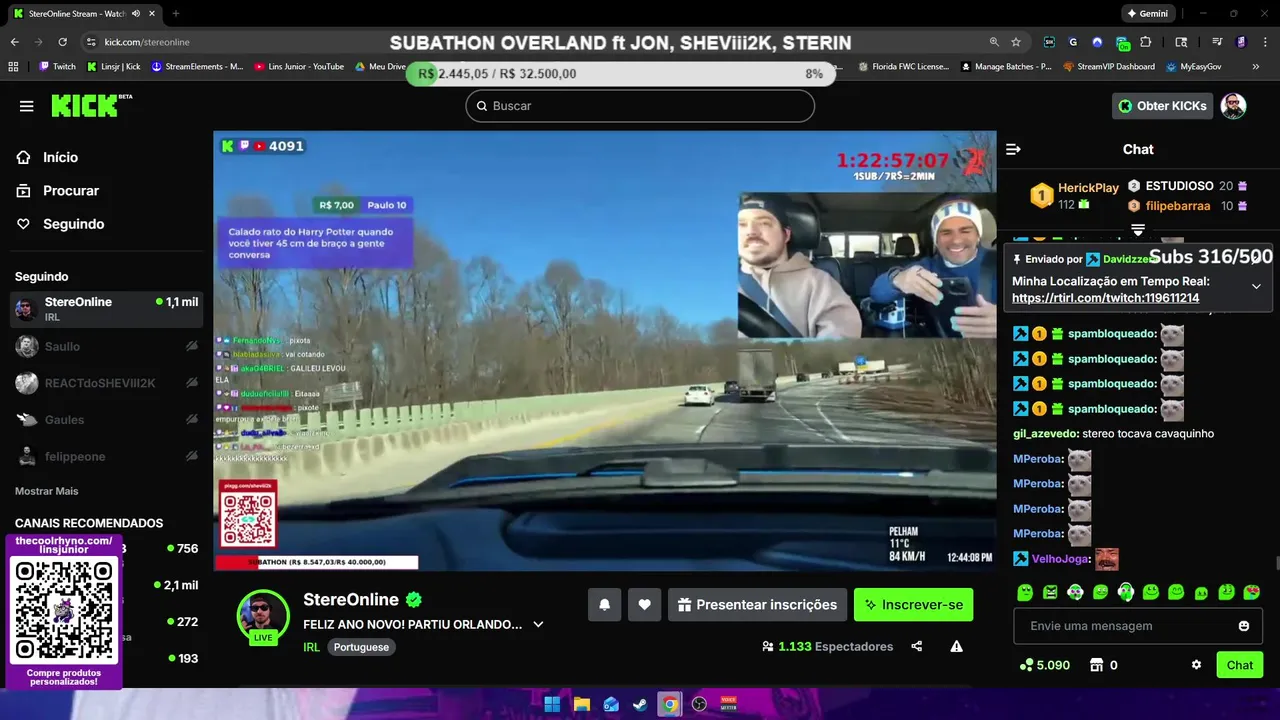Image resolution: width=1280 pixels, height=720 pixels.
Task: View site information icon in address bar
Action: 91,42
